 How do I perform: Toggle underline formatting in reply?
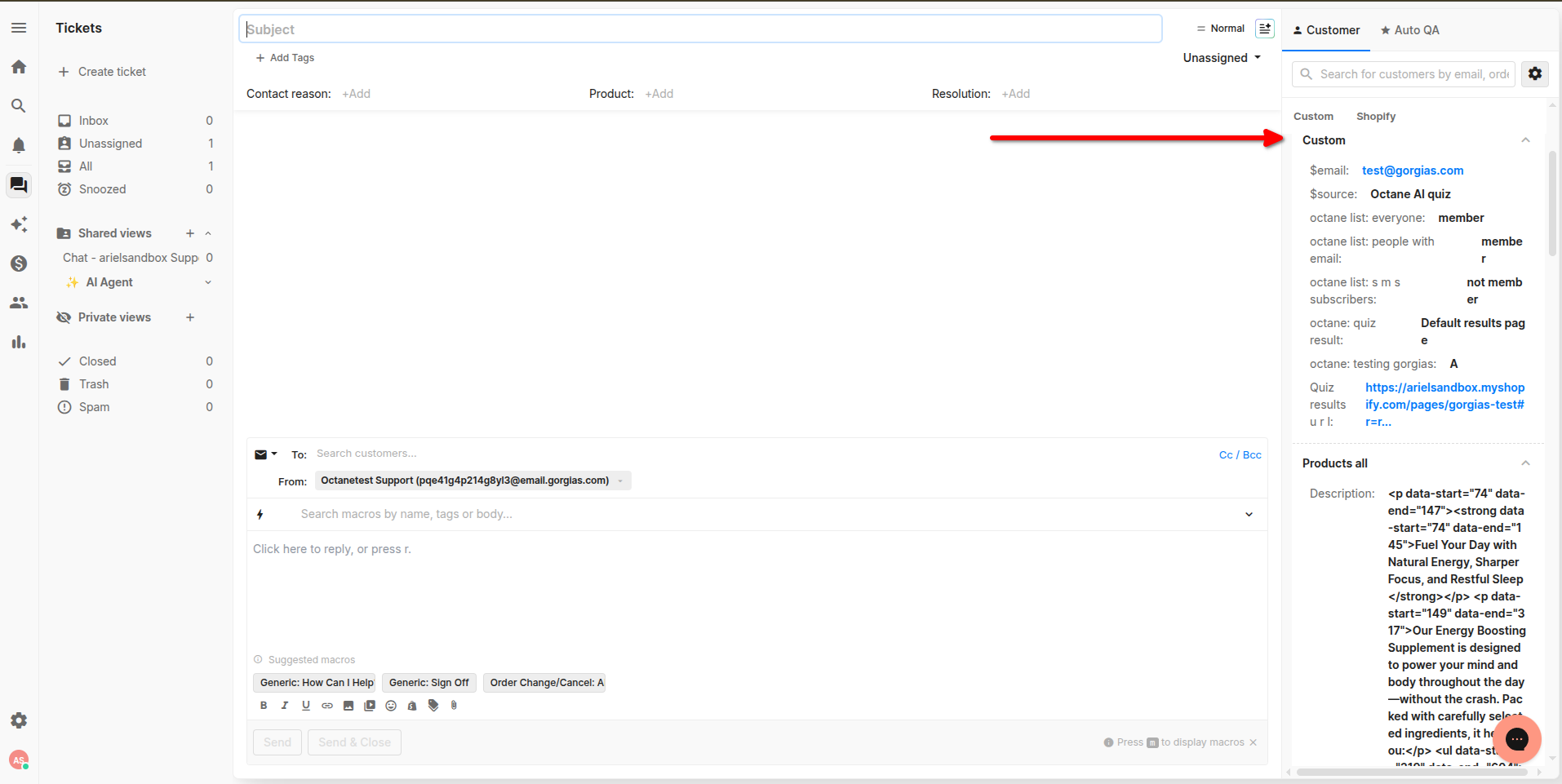tap(306, 706)
